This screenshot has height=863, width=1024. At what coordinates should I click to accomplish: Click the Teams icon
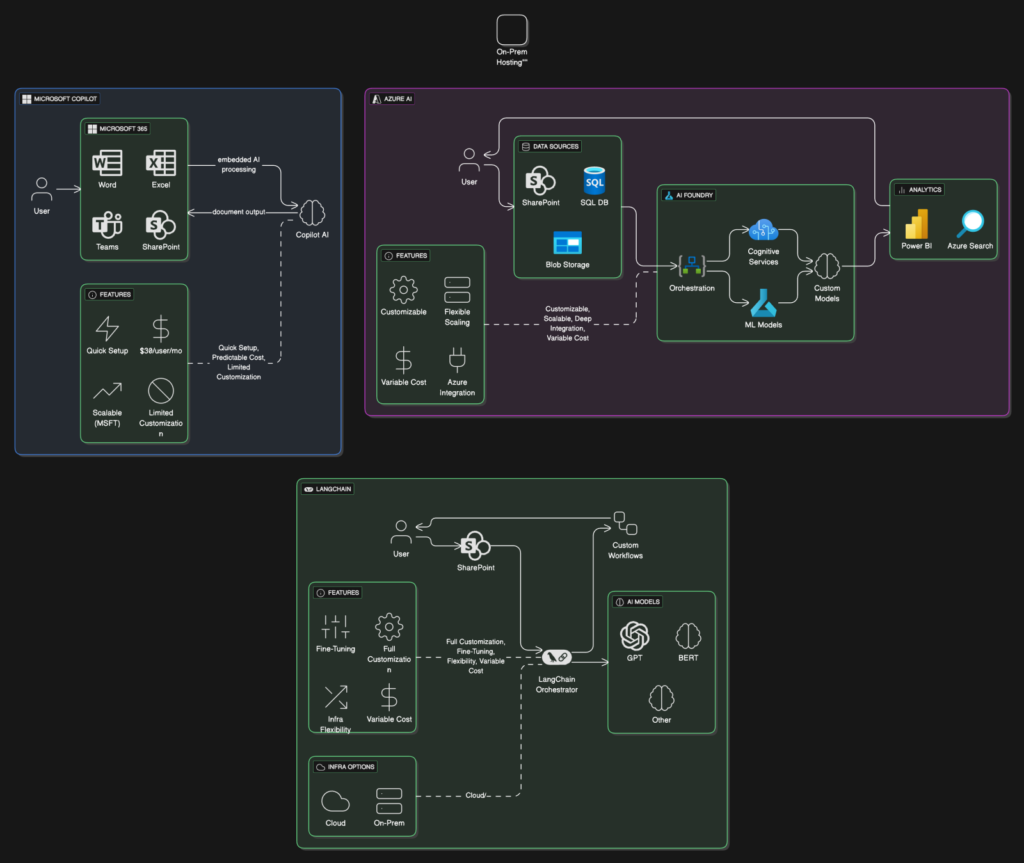point(107,225)
